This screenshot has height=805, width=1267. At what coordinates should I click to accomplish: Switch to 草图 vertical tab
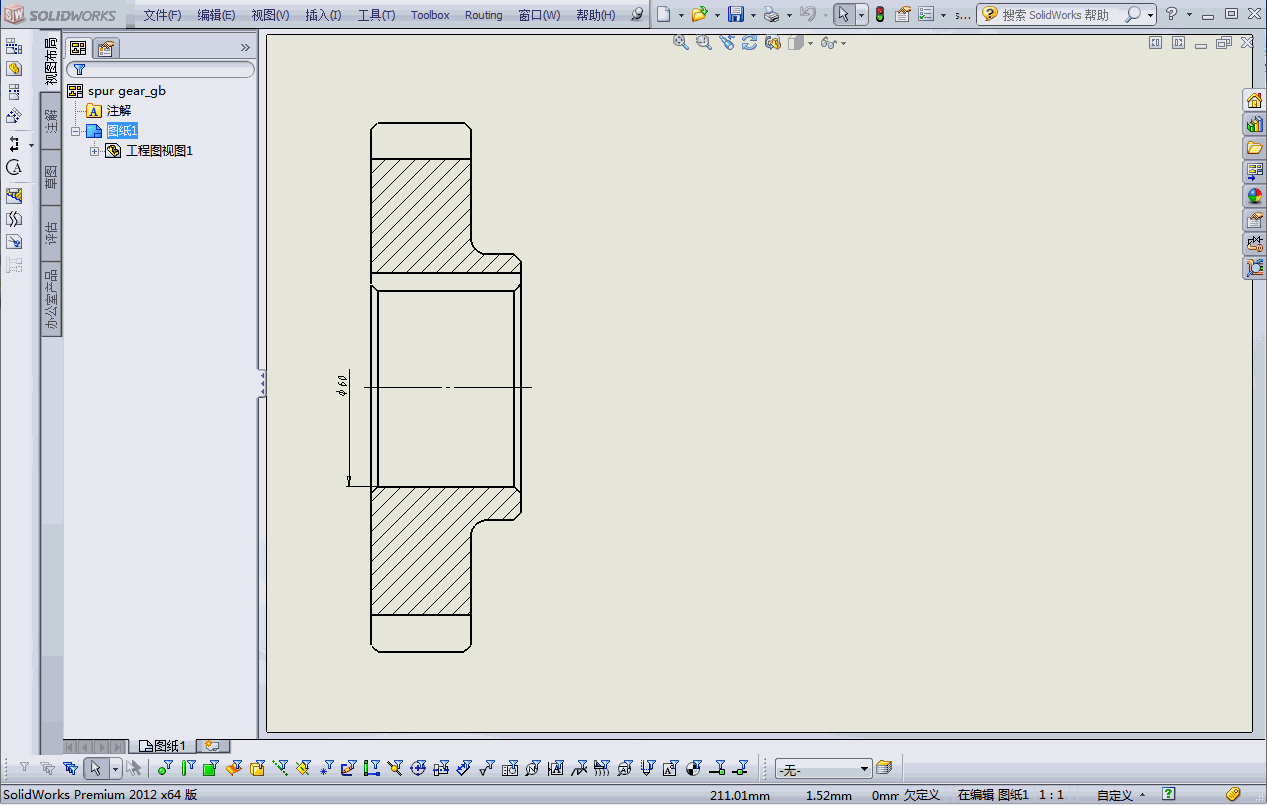(x=52, y=178)
